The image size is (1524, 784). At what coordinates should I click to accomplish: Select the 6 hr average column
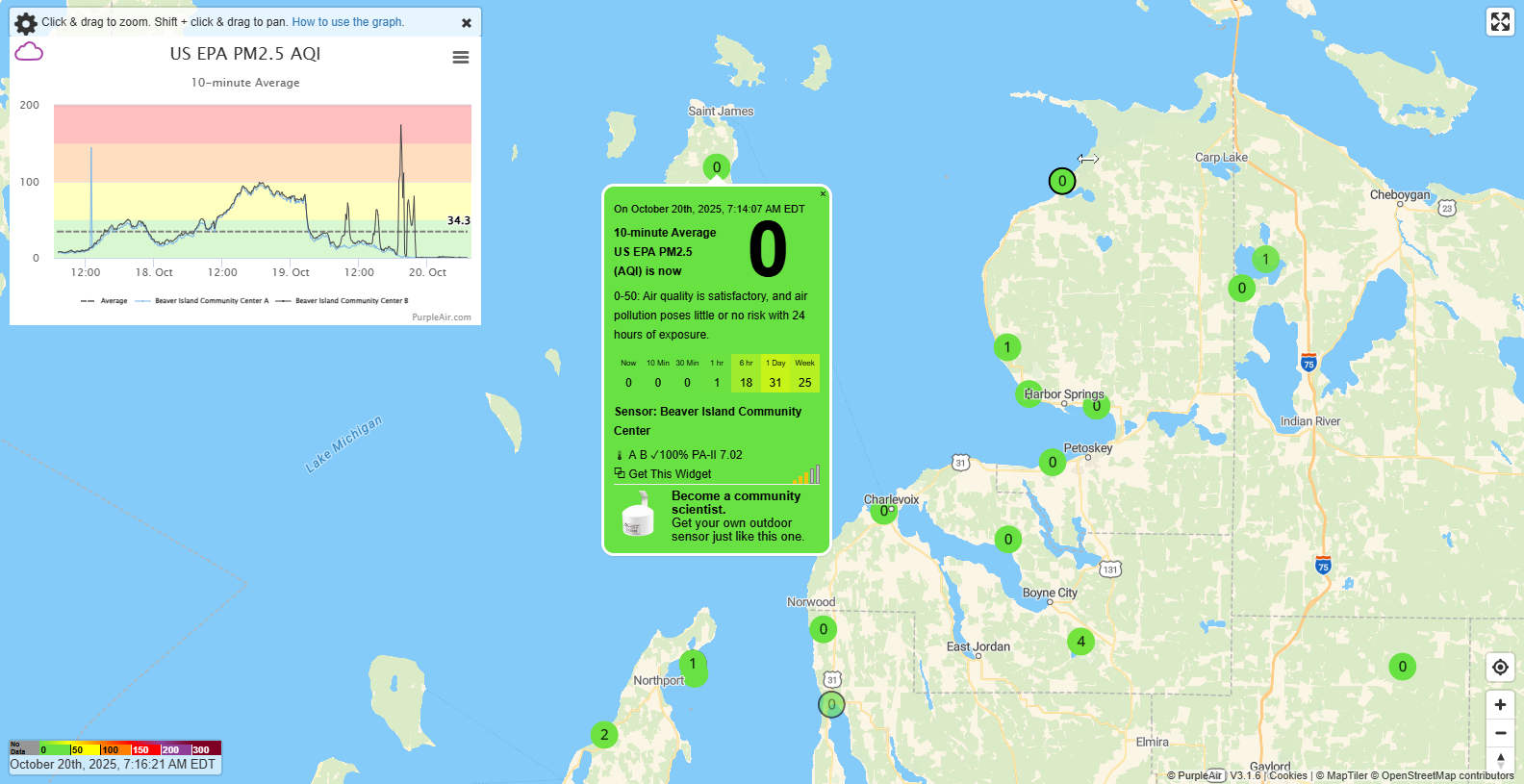746,374
